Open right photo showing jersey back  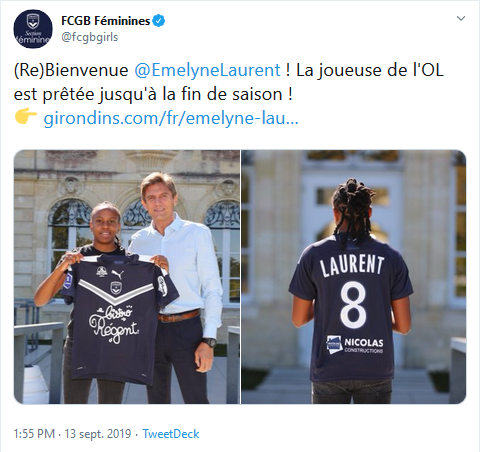(353, 277)
